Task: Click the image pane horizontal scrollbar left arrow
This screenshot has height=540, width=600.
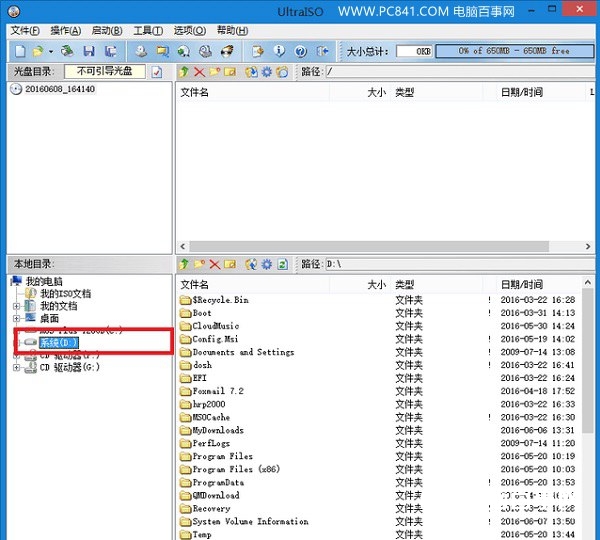Action: click(183, 246)
